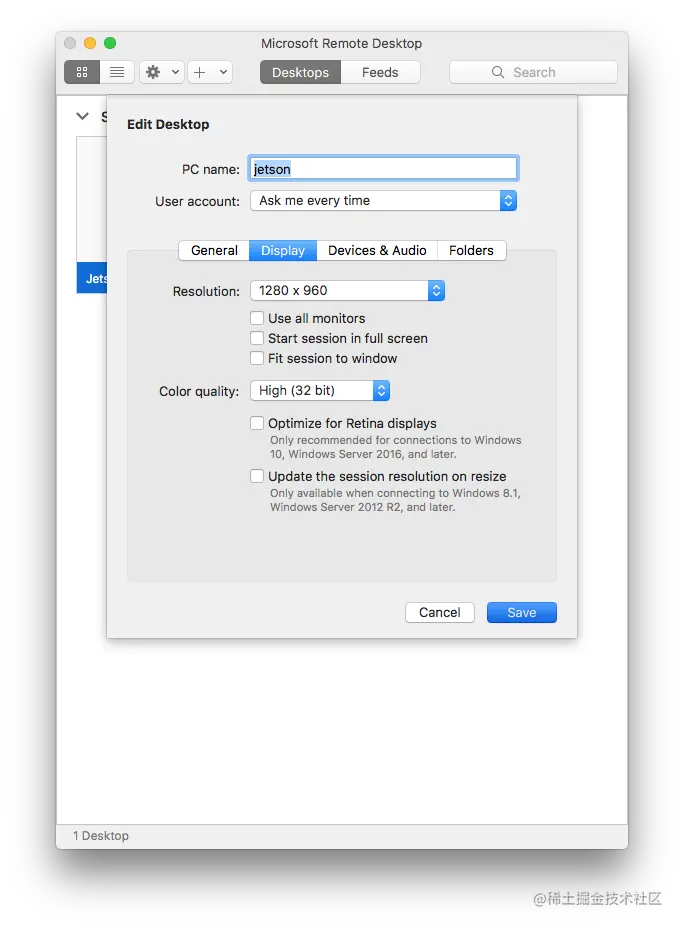The image size is (684, 929).
Task: Select the Jetson desktop thumbnail behind dialog
Action: coord(92,214)
